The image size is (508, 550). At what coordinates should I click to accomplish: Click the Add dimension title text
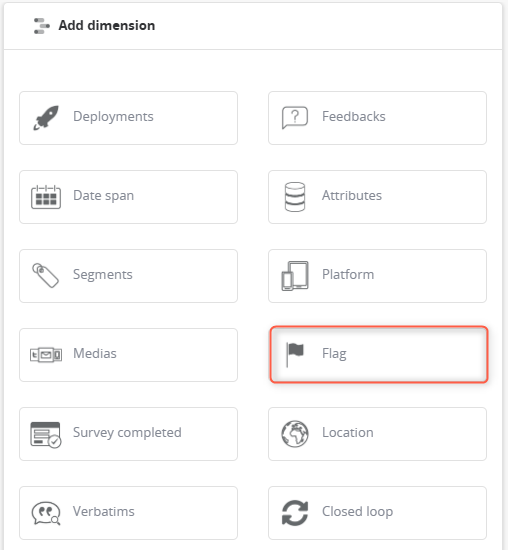tap(107, 26)
